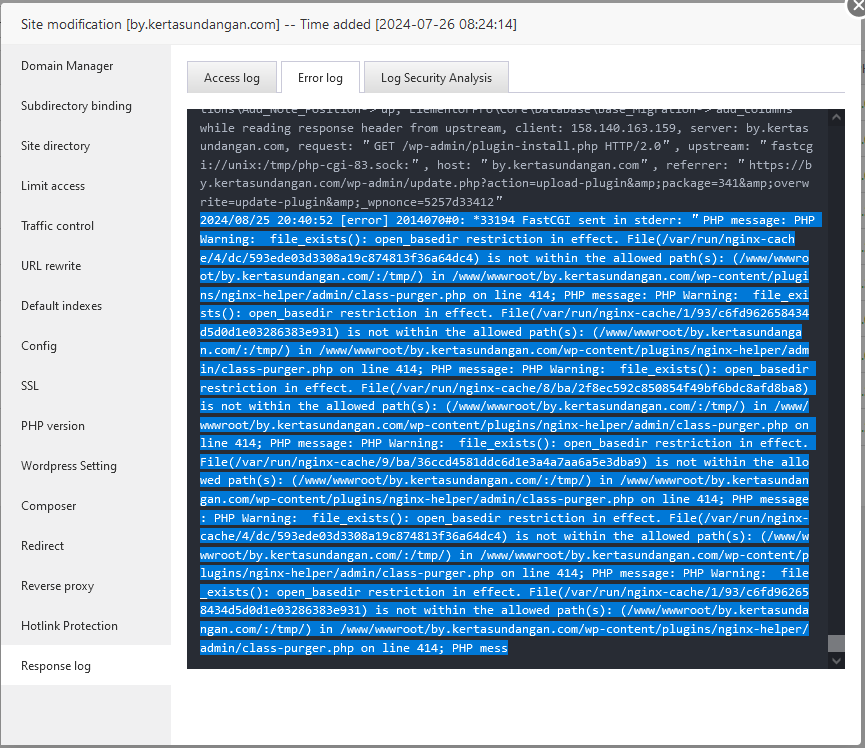Click the 'GET /wp-admin/plugin-install.php' request text
The image size is (865, 748).
coord(485,146)
